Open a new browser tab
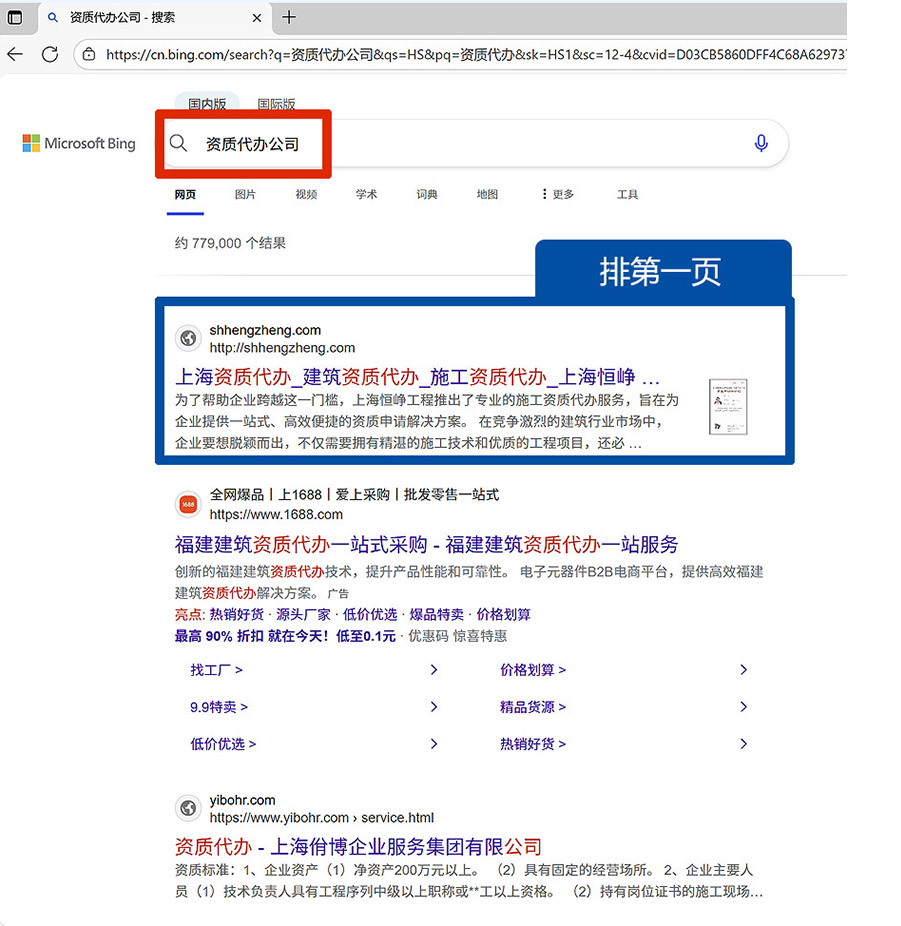The image size is (901, 926). (289, 17)
